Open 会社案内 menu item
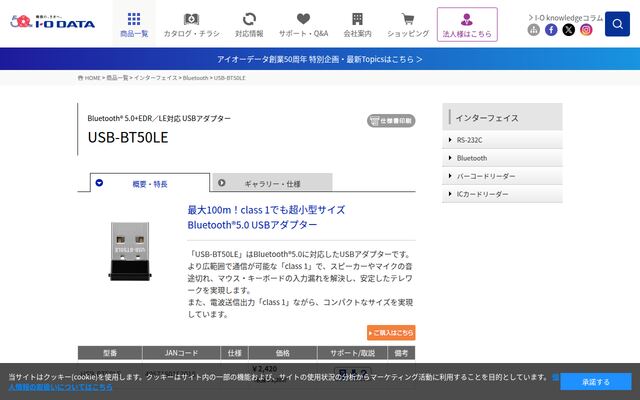The width and height of the screenshot is (640, 400). click(x=357, y=25)
